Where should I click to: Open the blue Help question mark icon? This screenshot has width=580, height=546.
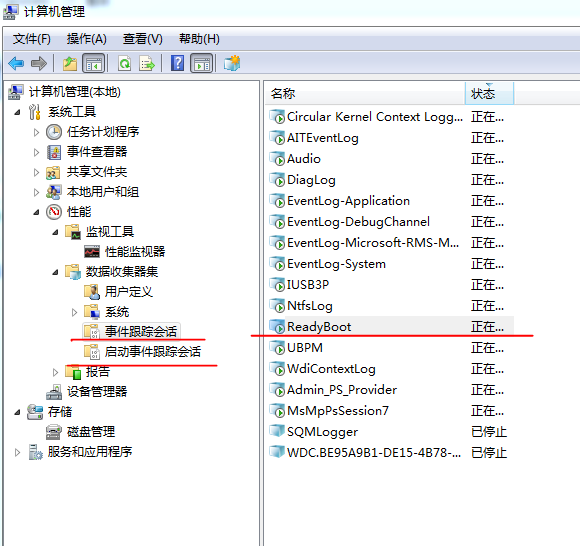178,63
